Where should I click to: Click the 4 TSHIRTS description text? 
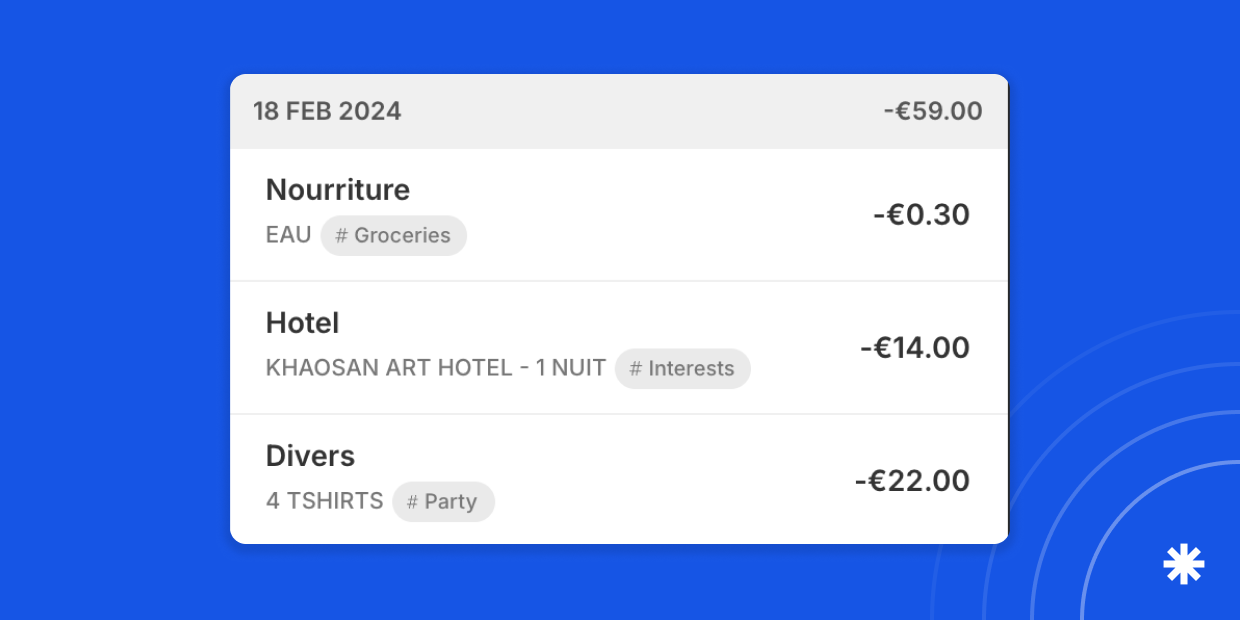tap(324, 502)
